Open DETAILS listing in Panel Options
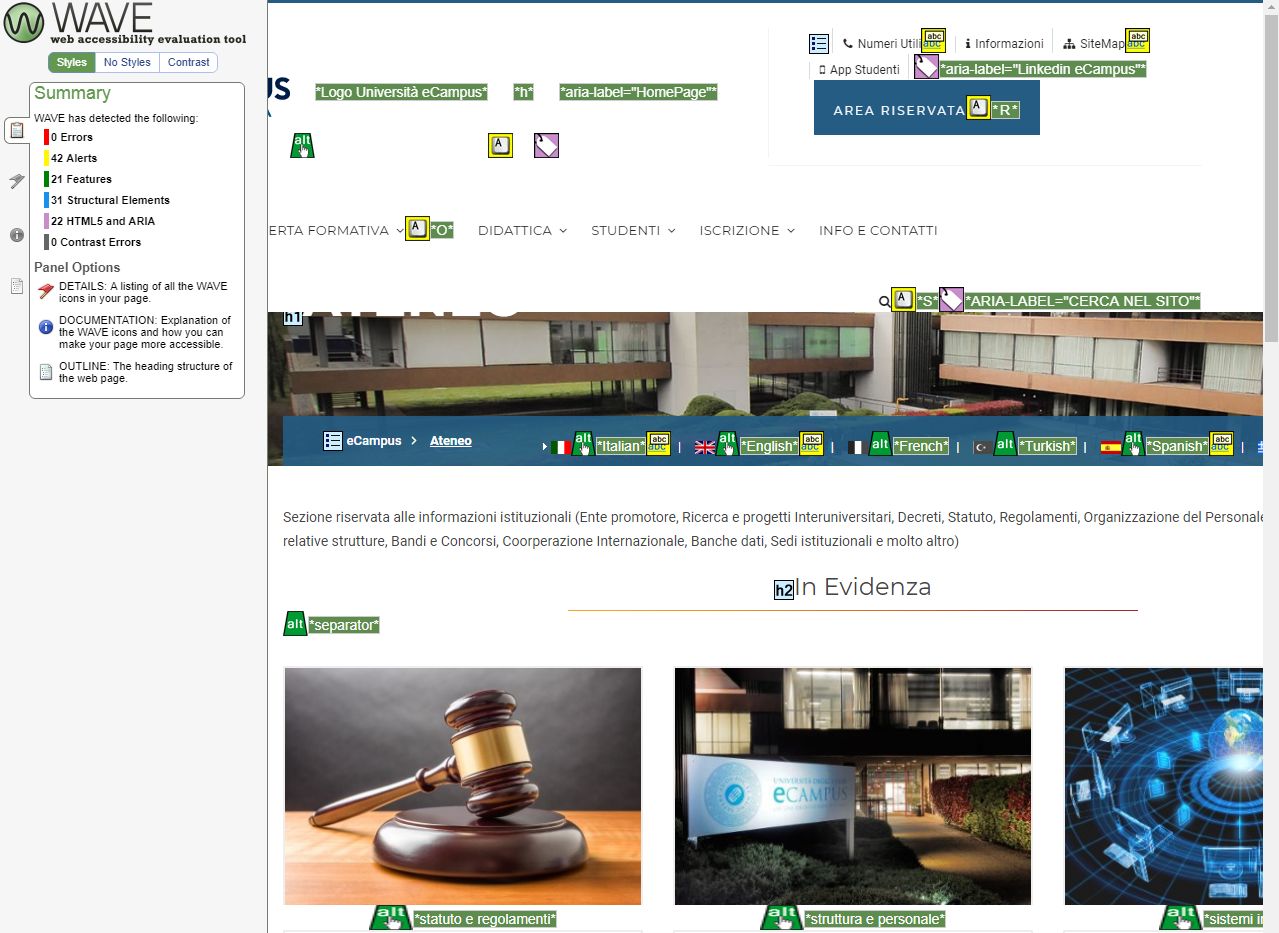This screenshot has width=1279, height=933. (x=135, y=292)
